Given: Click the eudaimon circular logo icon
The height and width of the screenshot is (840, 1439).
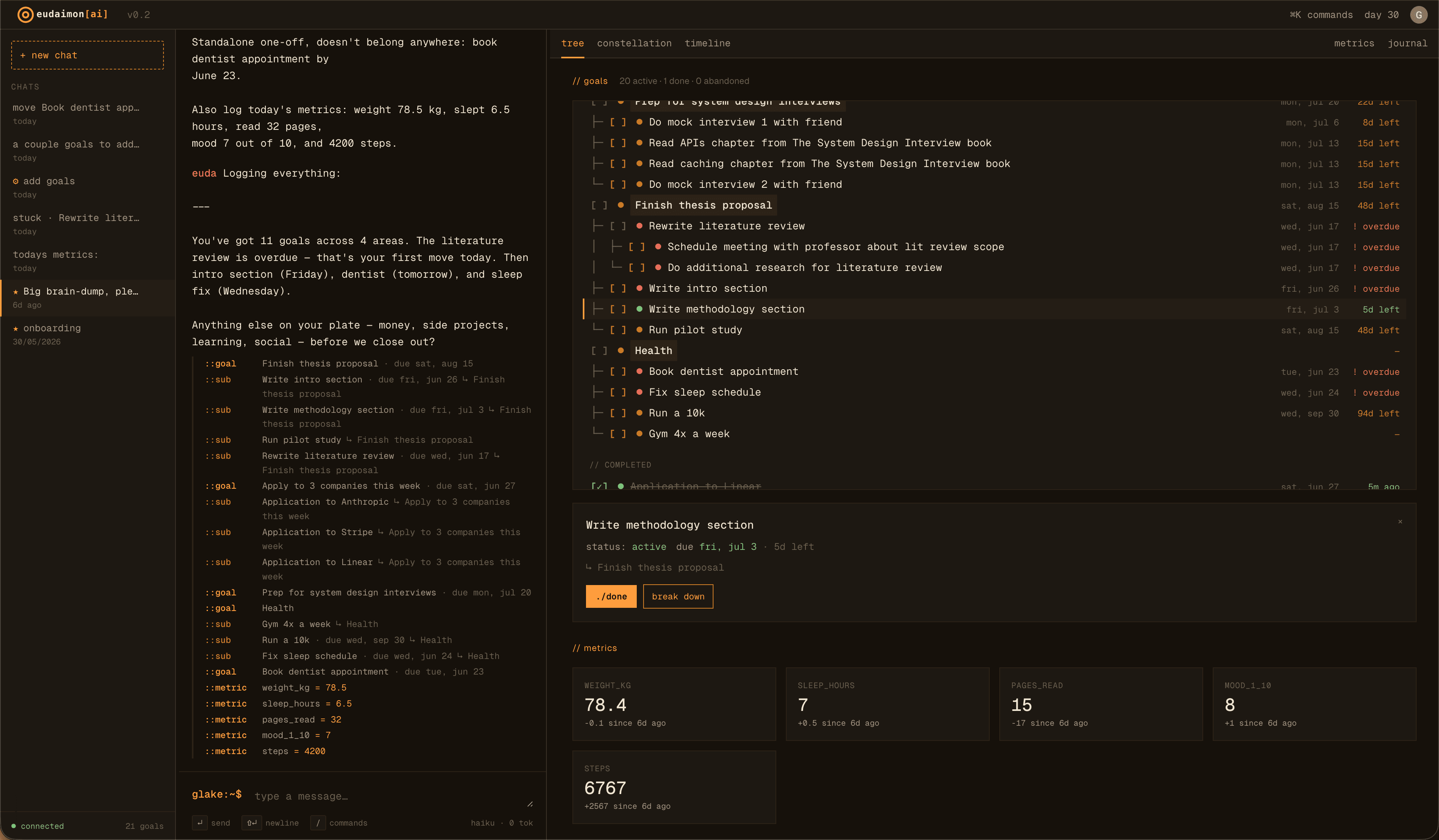Looking at the screenshot, I should point(25,15).
